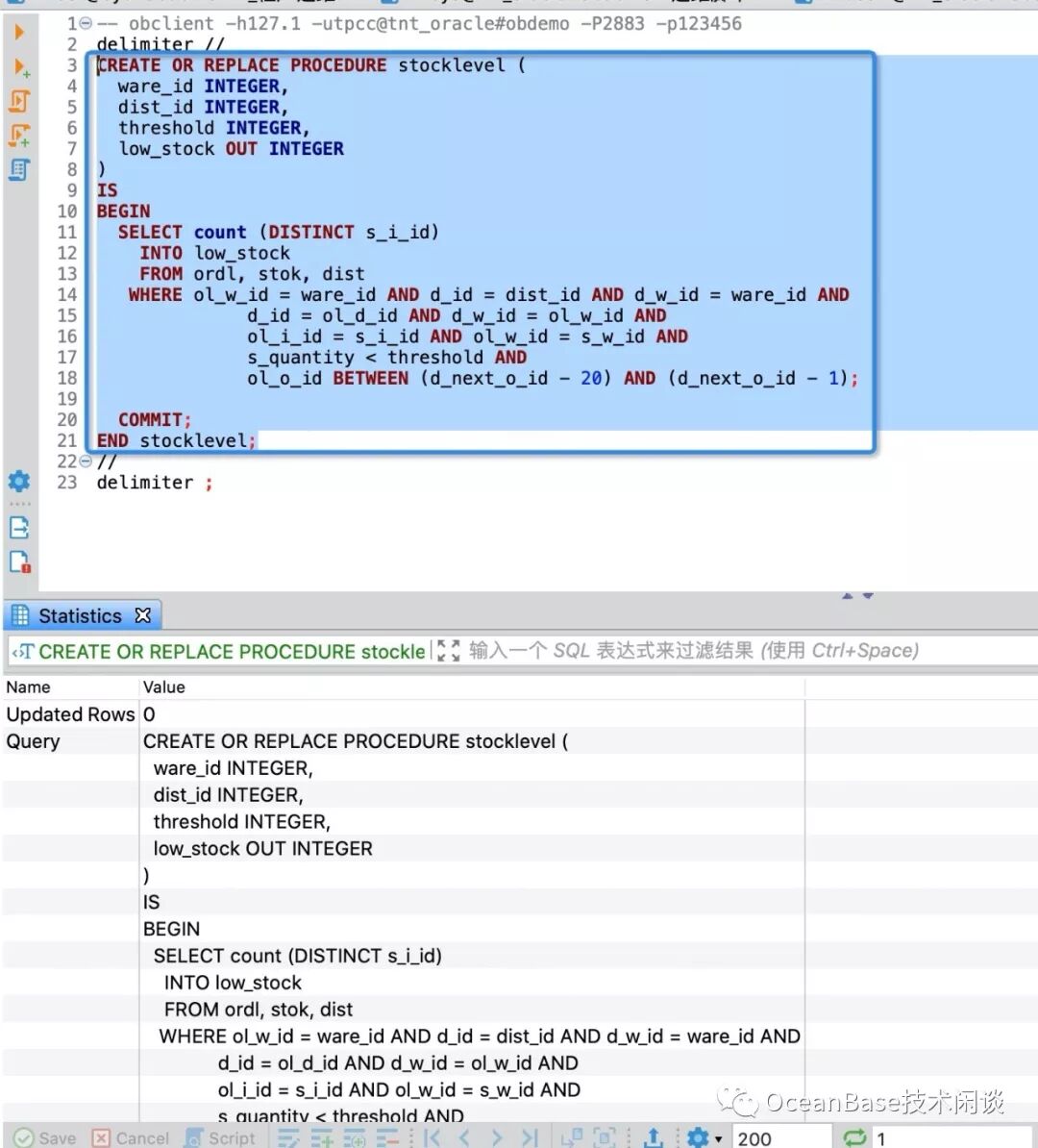Screen dimensions: 1038x1148
Task: Go to the next row
Action: (497, 1137)
